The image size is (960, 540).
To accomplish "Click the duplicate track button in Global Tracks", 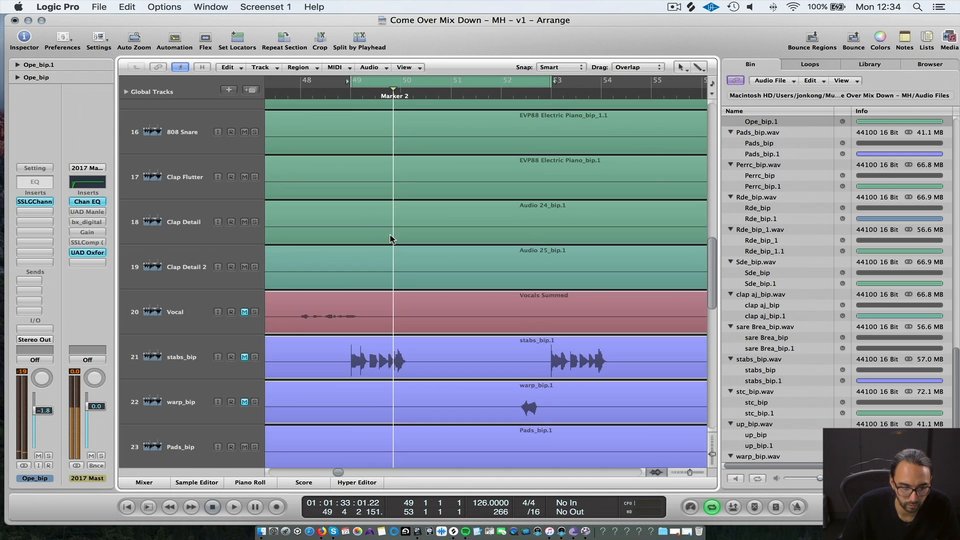I will (250, 90).
